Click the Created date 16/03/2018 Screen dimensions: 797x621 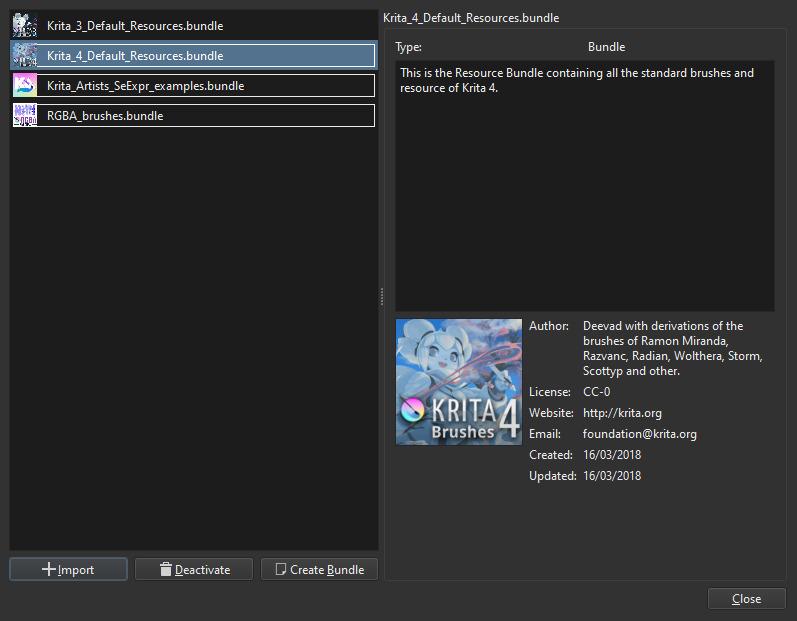(612, 455)
